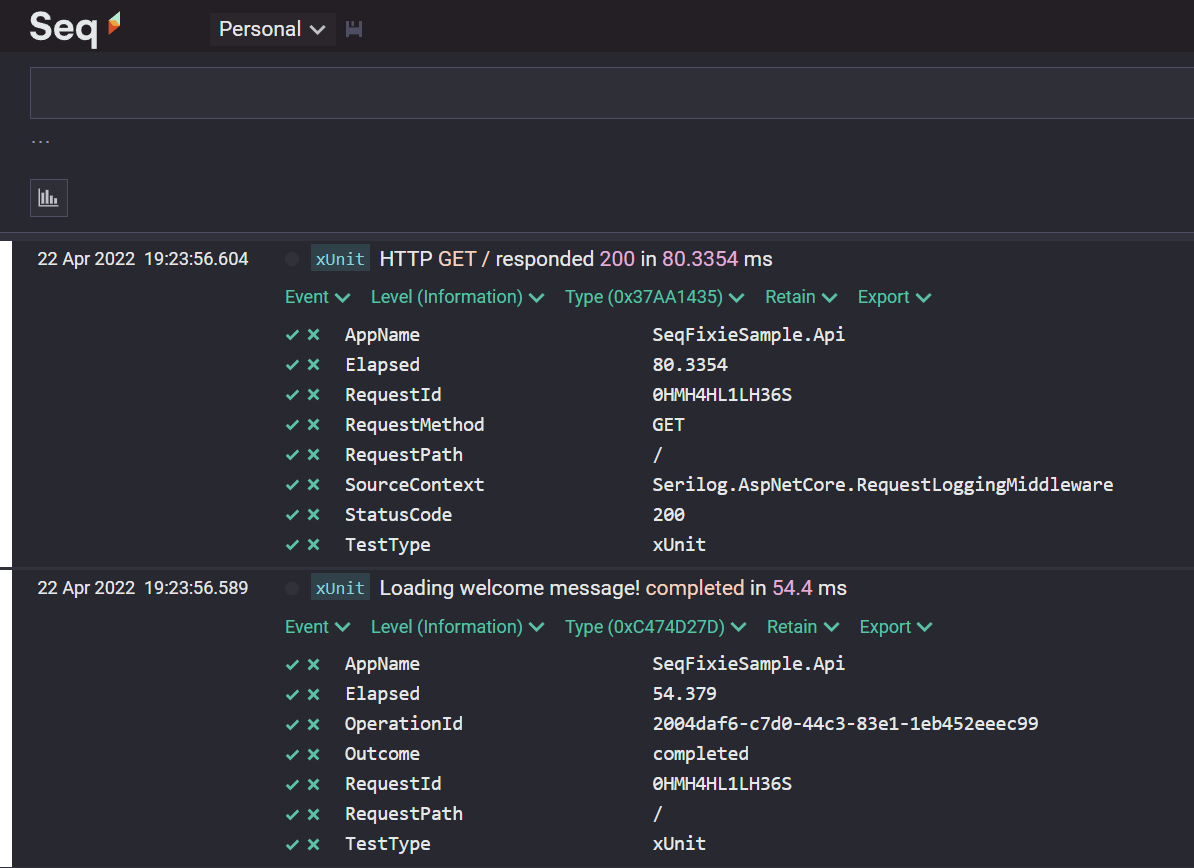Open Retain menu for Loading welcome message event
Image resolution: width=1194 pixels, height=868 pixels.
803,627
